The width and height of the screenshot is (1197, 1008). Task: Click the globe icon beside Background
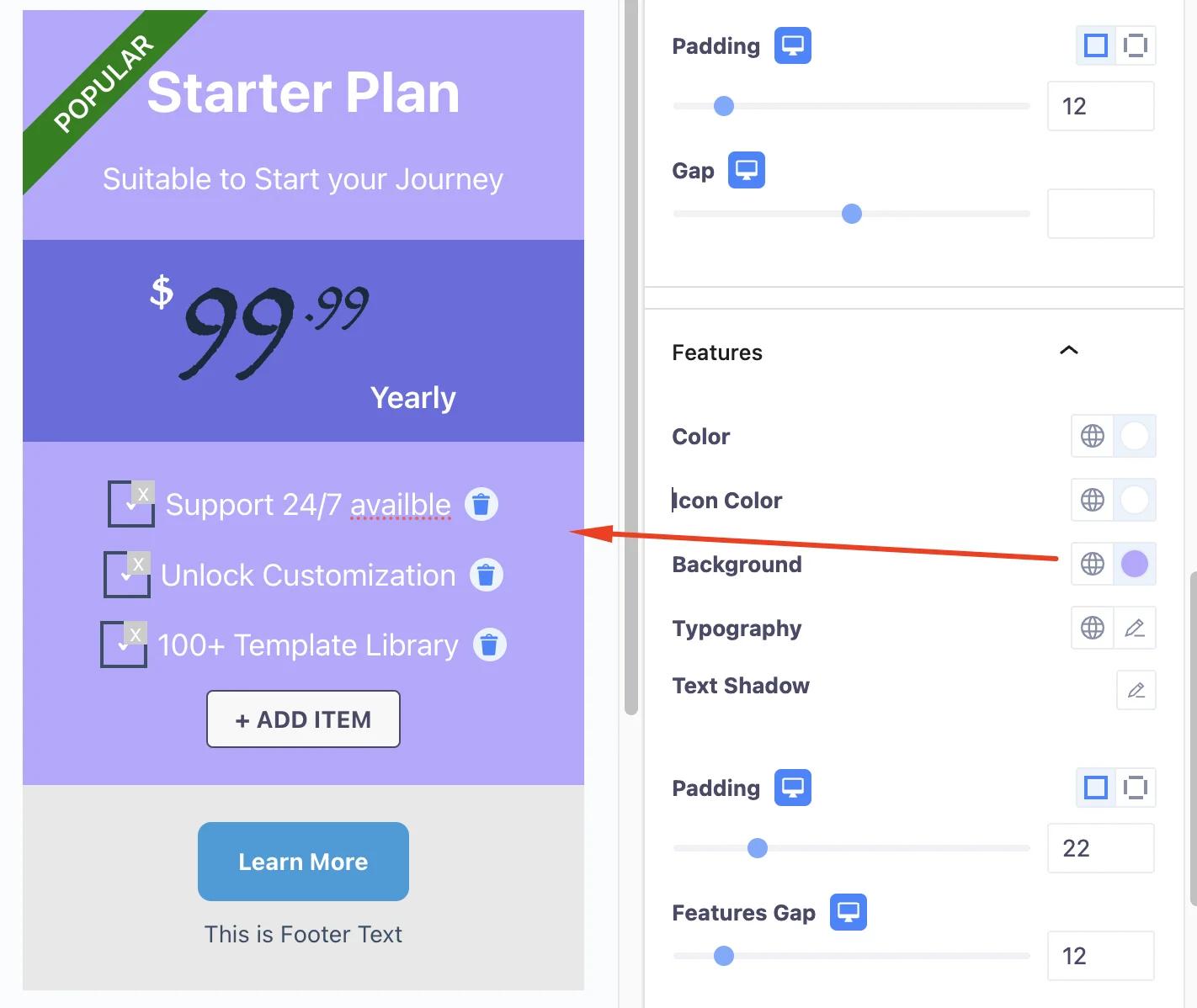pyautogui.click(x=1092, y=564)
